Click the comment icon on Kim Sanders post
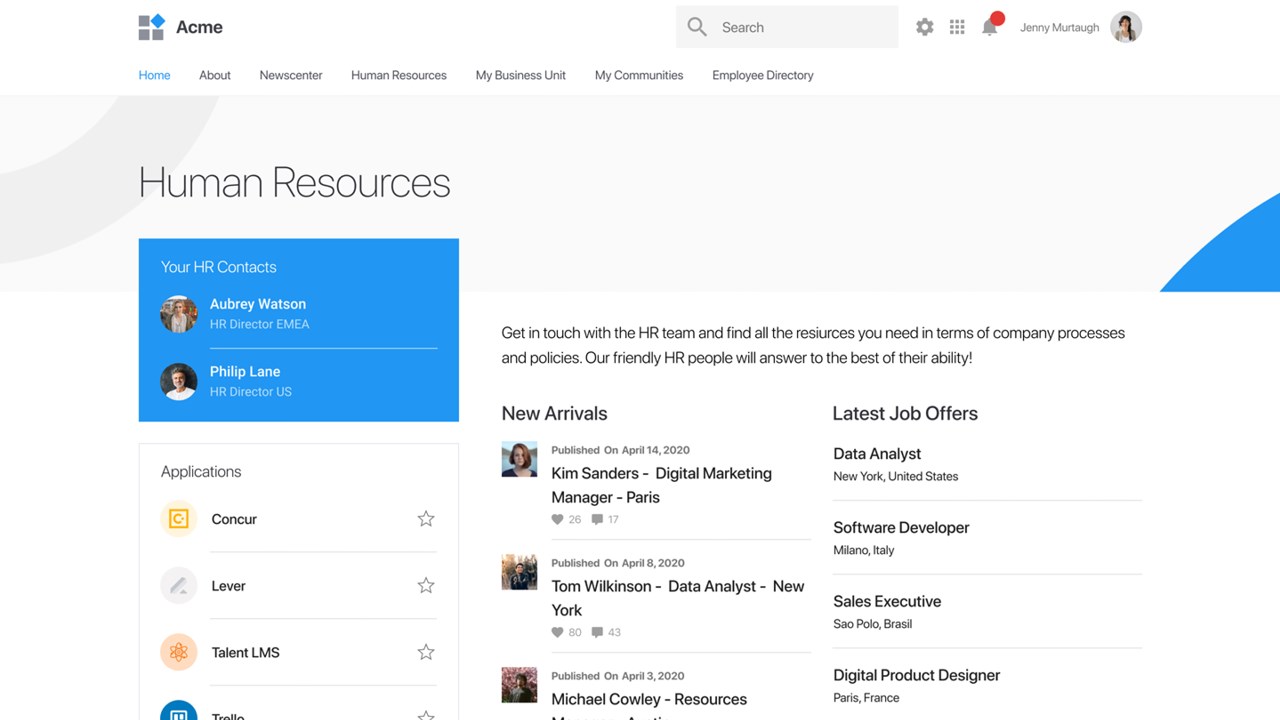The height and width of the screenshot is (720, 1280). pos(597,519)
